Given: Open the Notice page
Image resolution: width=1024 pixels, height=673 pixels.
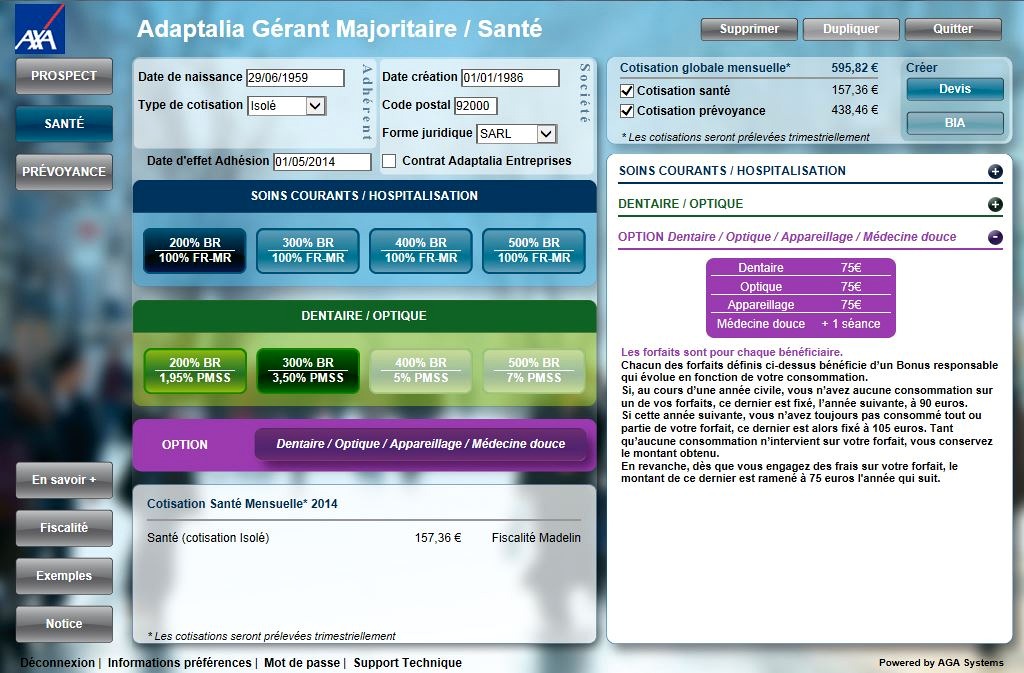Looking at the screenshot, I should (64, 624).
